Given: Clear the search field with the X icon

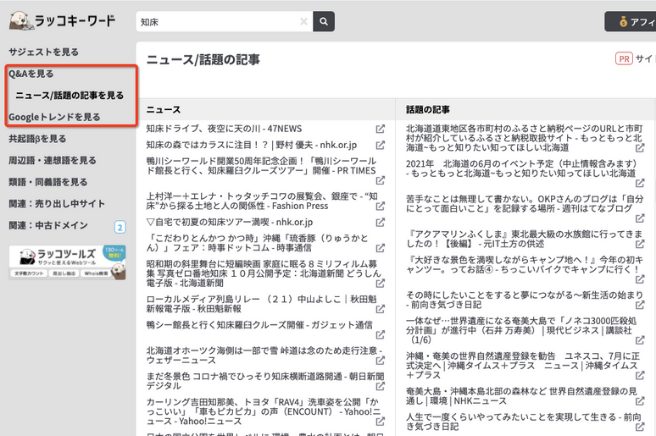Looking at the screenshot, I should pyautogui.click(x=304, y=21).
